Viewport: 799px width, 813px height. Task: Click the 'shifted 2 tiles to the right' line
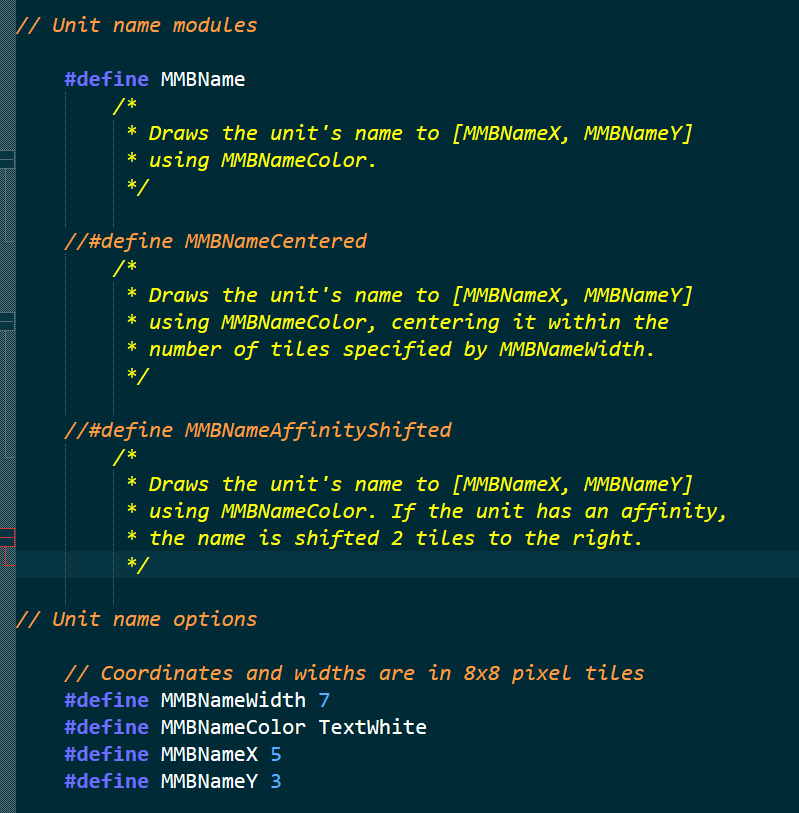395,538
